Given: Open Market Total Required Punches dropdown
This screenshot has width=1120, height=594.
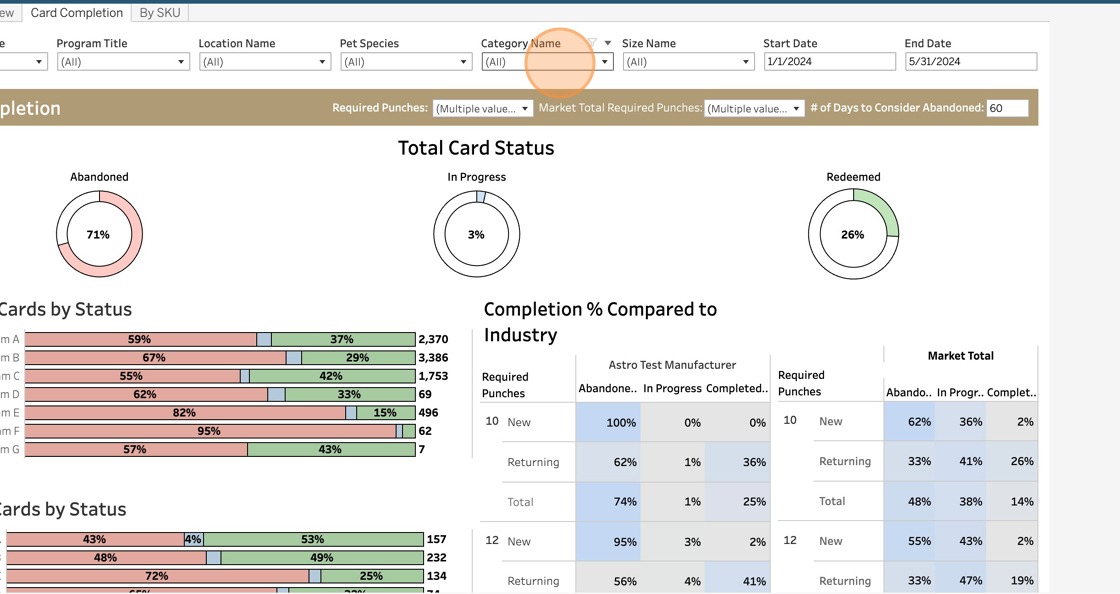Looking at the screenshot, I should tap(754, 108).
